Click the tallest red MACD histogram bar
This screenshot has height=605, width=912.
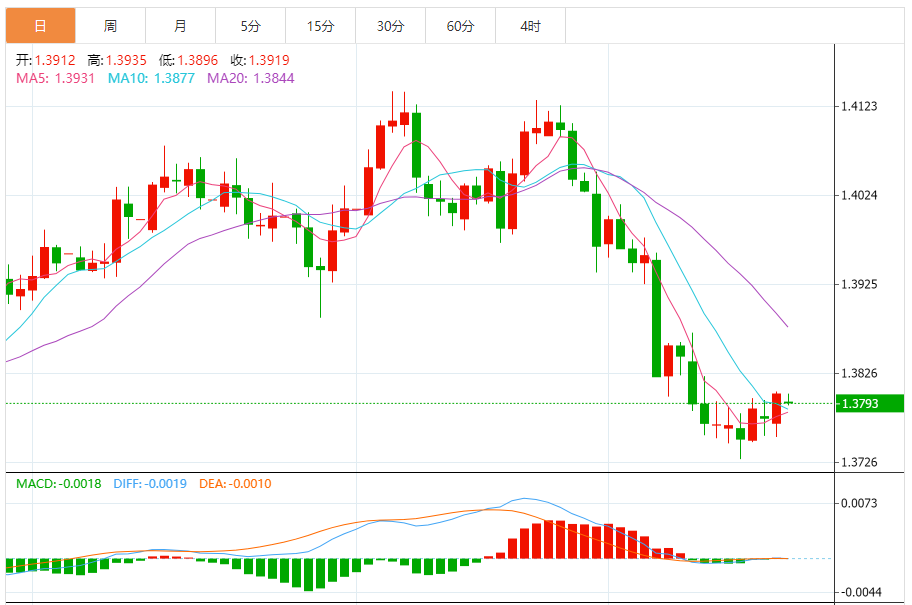[x=549, y=540]
